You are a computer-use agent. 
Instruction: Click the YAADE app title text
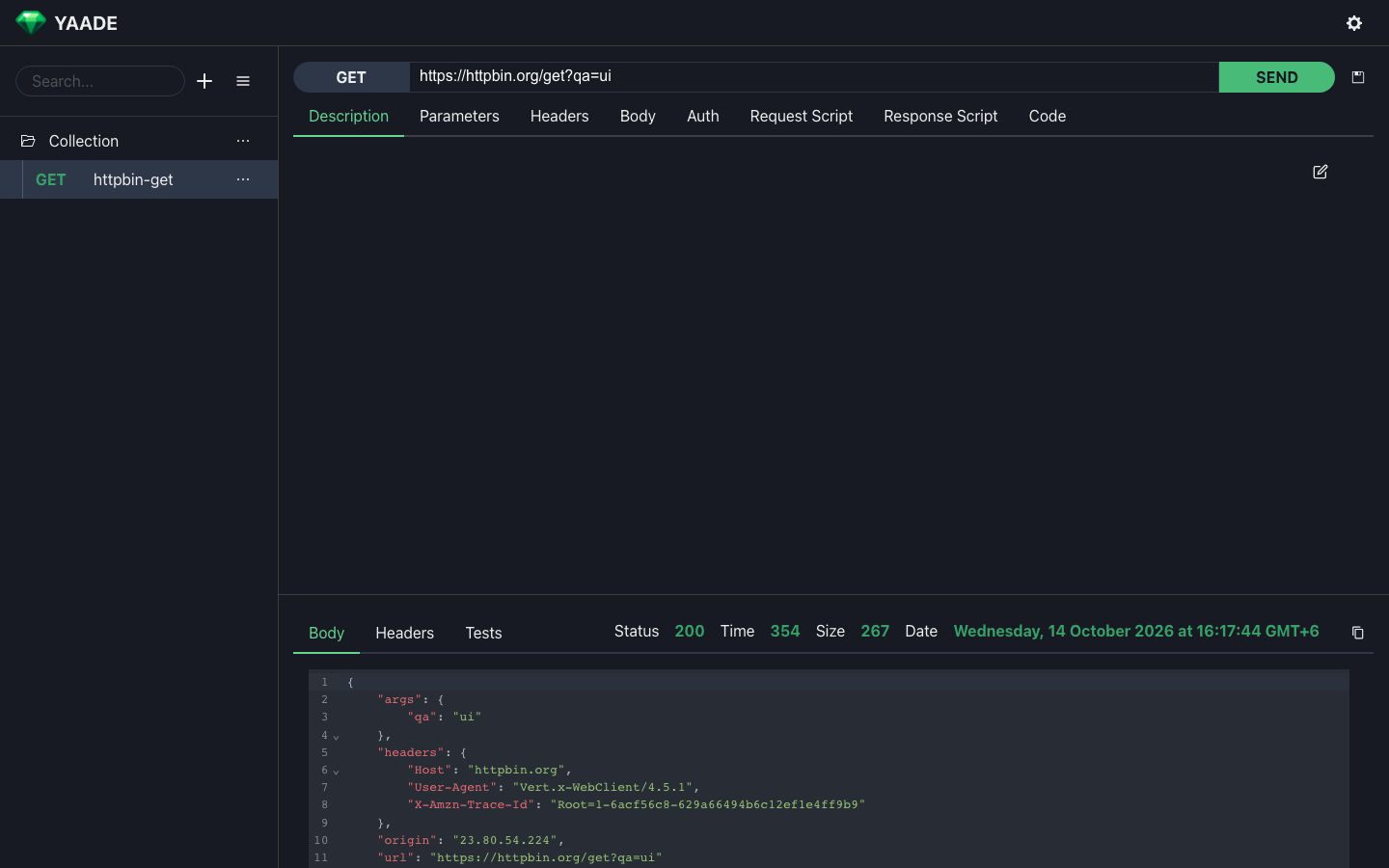click(86, 23)
